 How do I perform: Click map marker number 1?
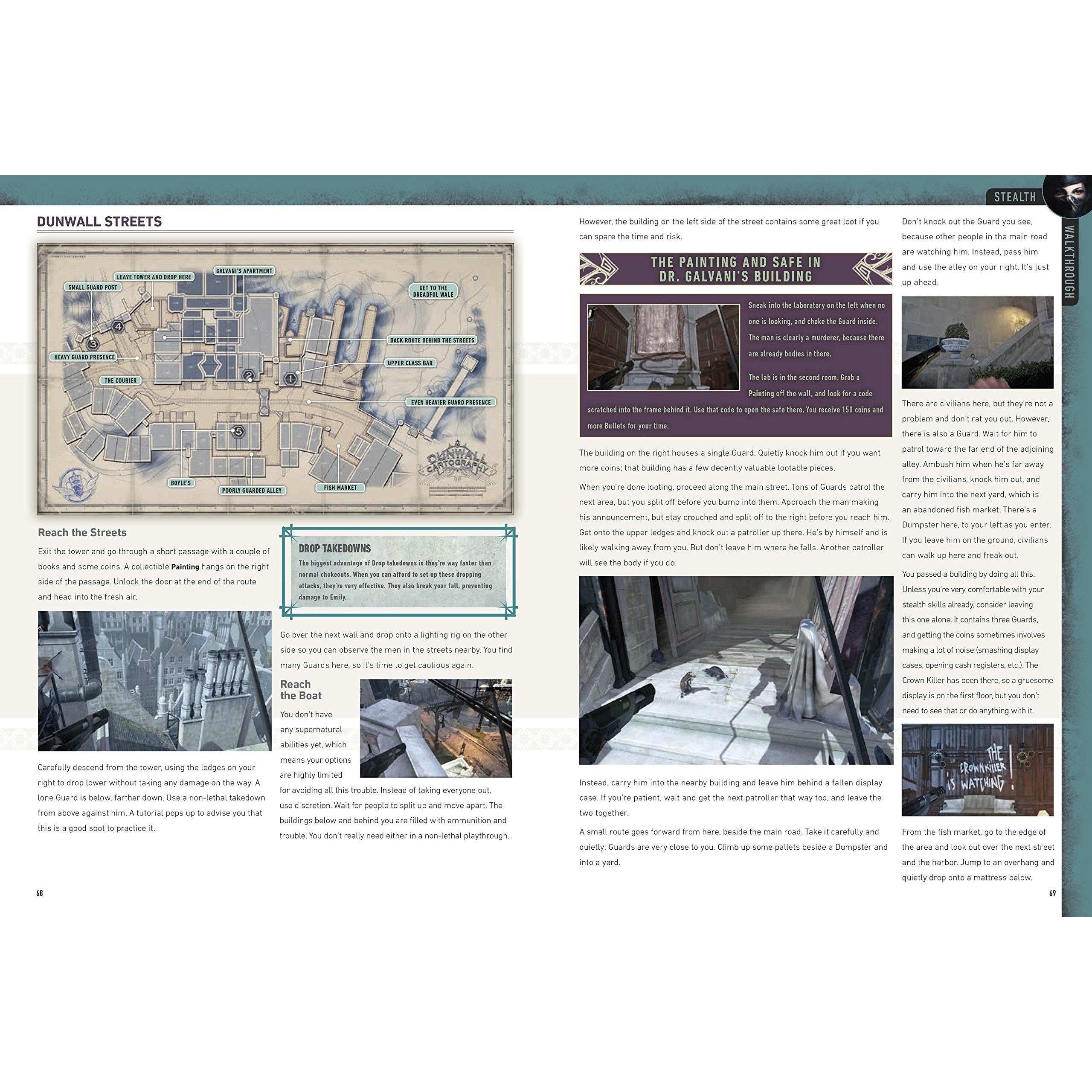pyautogui.click(x=290, y=379)
